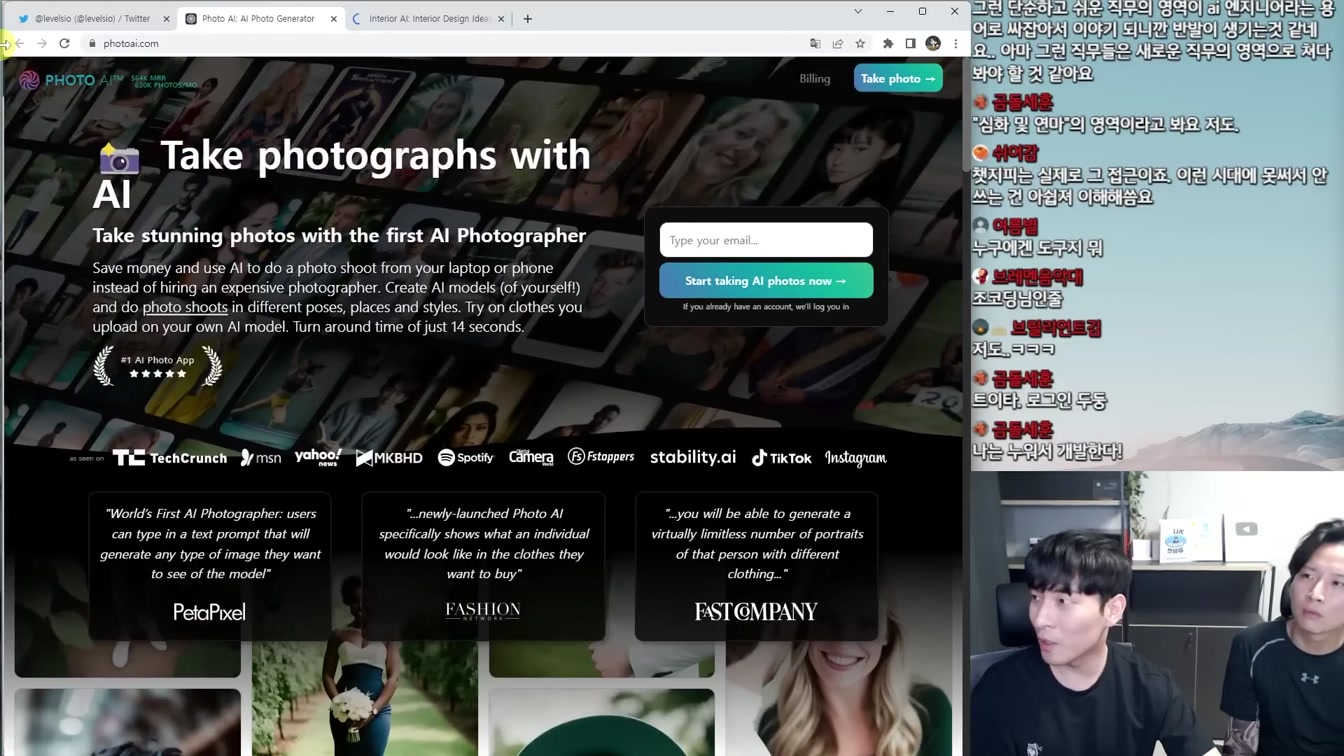Reload the photoai.com page
Screen dimensions: 1344x756
coord(64,44)
